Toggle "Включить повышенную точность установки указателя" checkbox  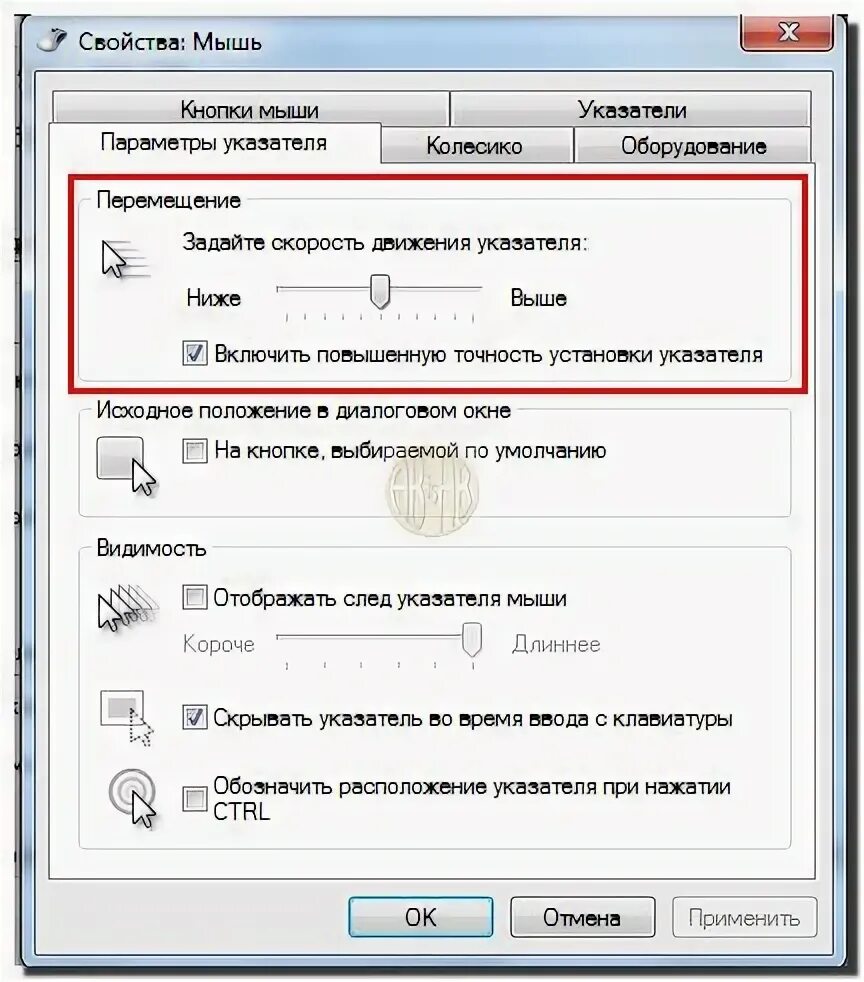coord(195,353)
